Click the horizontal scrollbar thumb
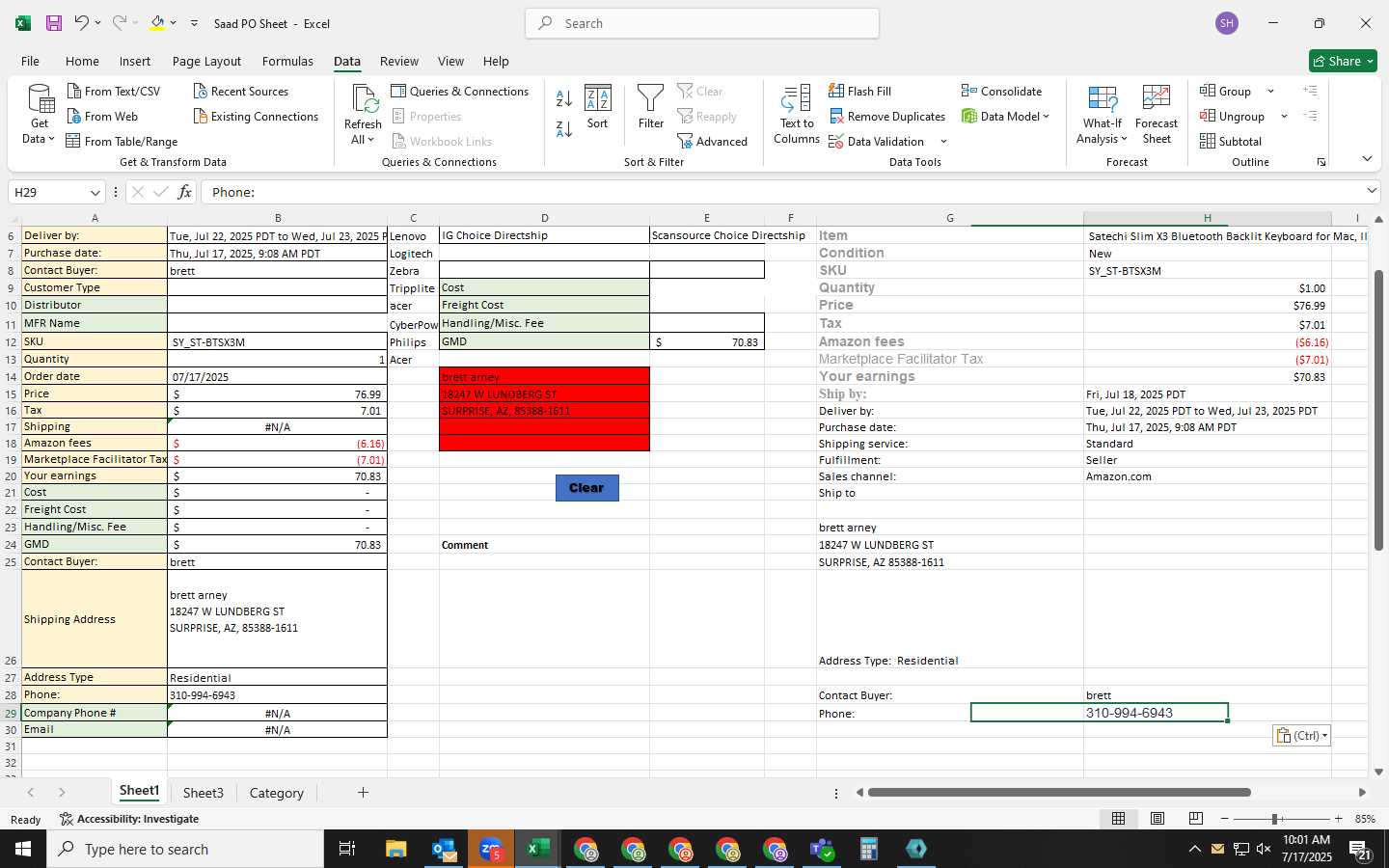The image size is (1389, 868). point(1059,793)
